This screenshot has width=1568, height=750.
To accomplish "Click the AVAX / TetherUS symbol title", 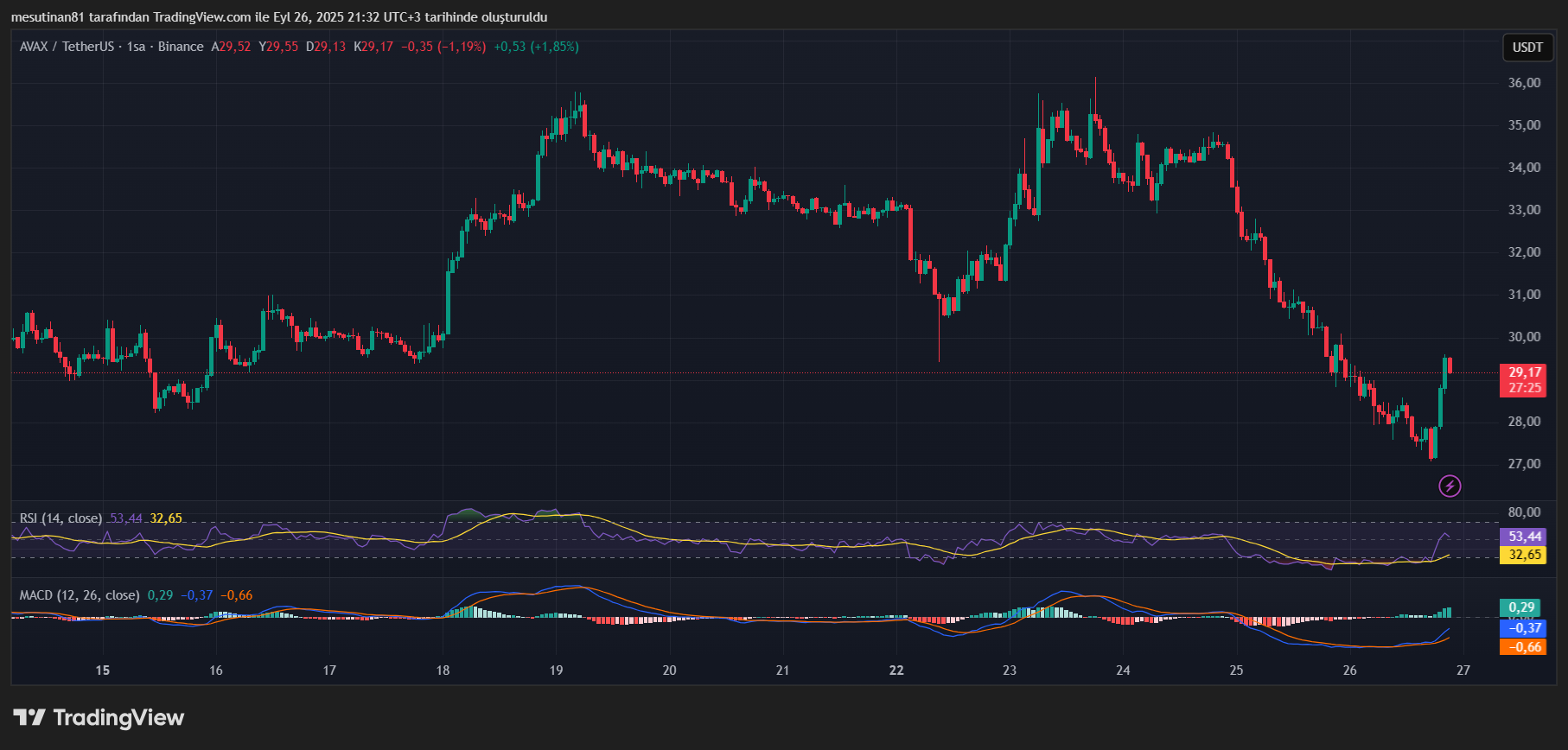I will pos(67,47).
